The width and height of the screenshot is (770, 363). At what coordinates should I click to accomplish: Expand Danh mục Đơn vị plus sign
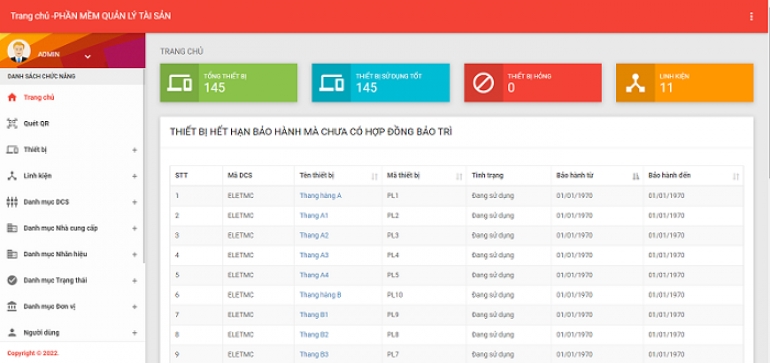click(x=135, y=307)
